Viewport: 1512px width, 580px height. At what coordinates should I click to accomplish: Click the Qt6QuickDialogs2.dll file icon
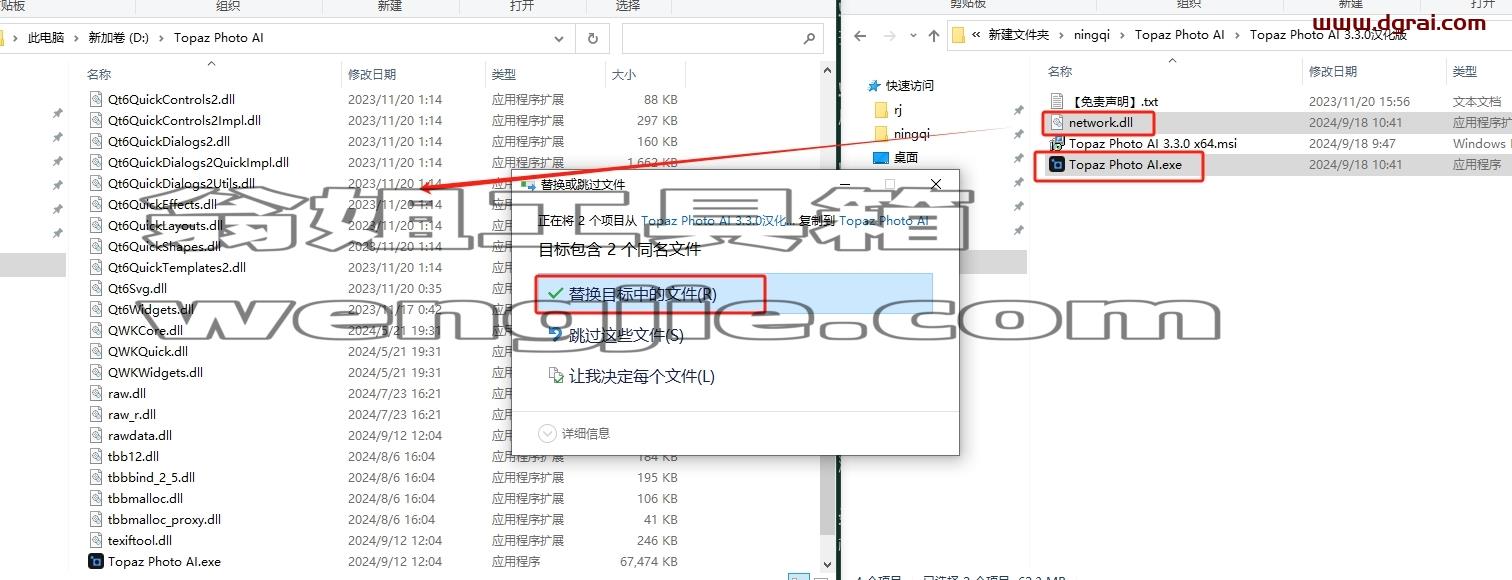click(96, 142)
